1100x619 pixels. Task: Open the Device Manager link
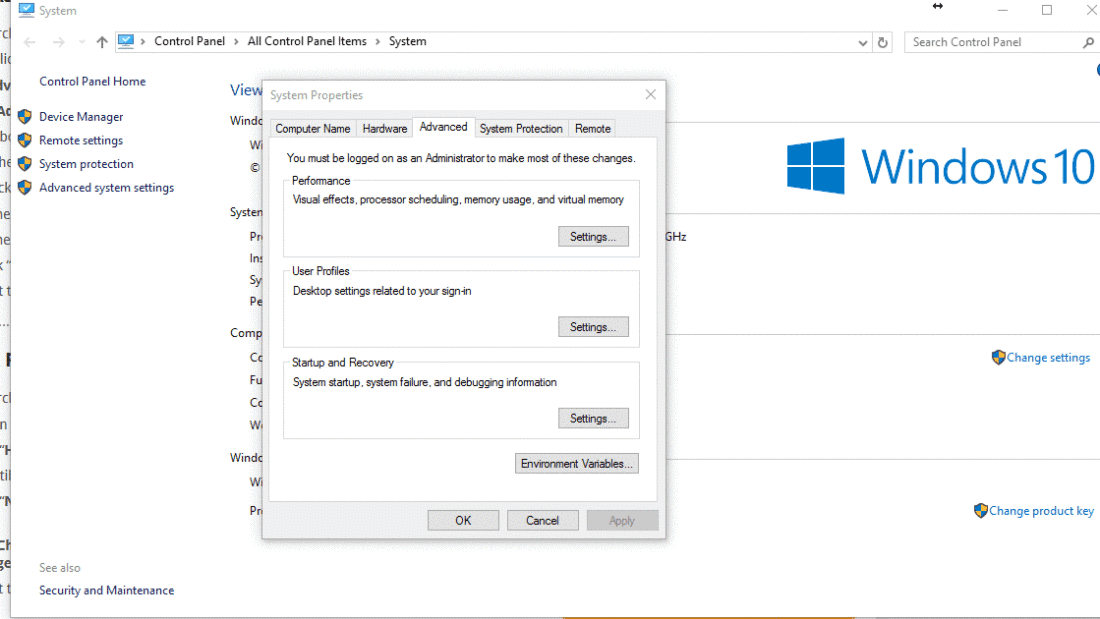pos(81,117)
